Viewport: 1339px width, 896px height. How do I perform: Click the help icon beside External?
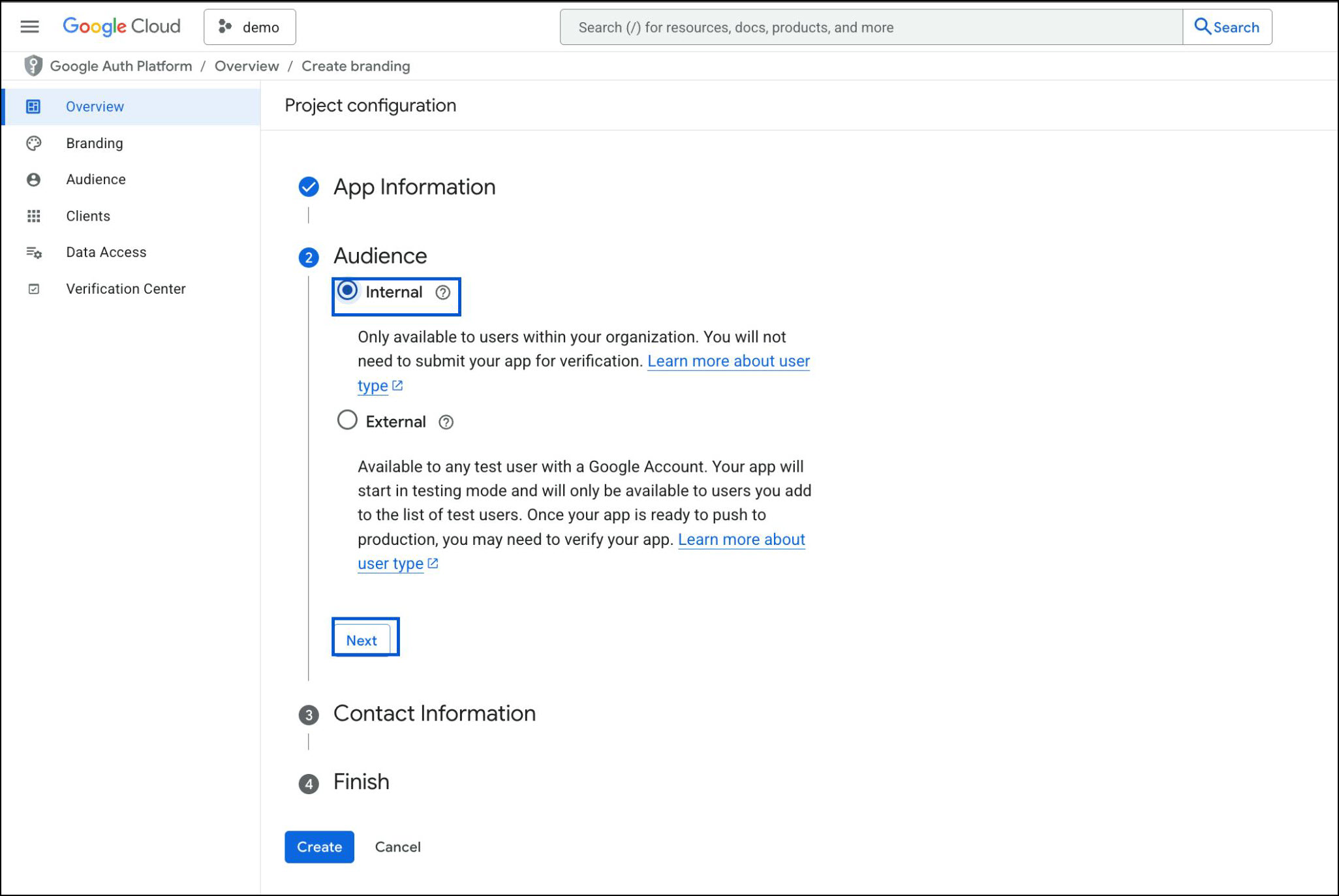click(x=446, y=422)
